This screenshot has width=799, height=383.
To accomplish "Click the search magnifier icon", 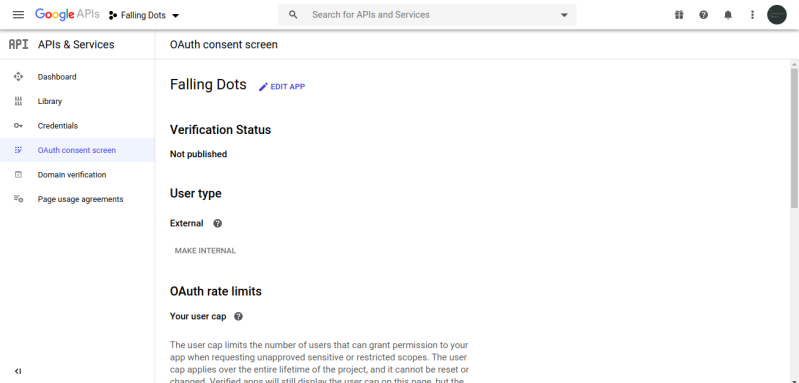I will (293, 15).
